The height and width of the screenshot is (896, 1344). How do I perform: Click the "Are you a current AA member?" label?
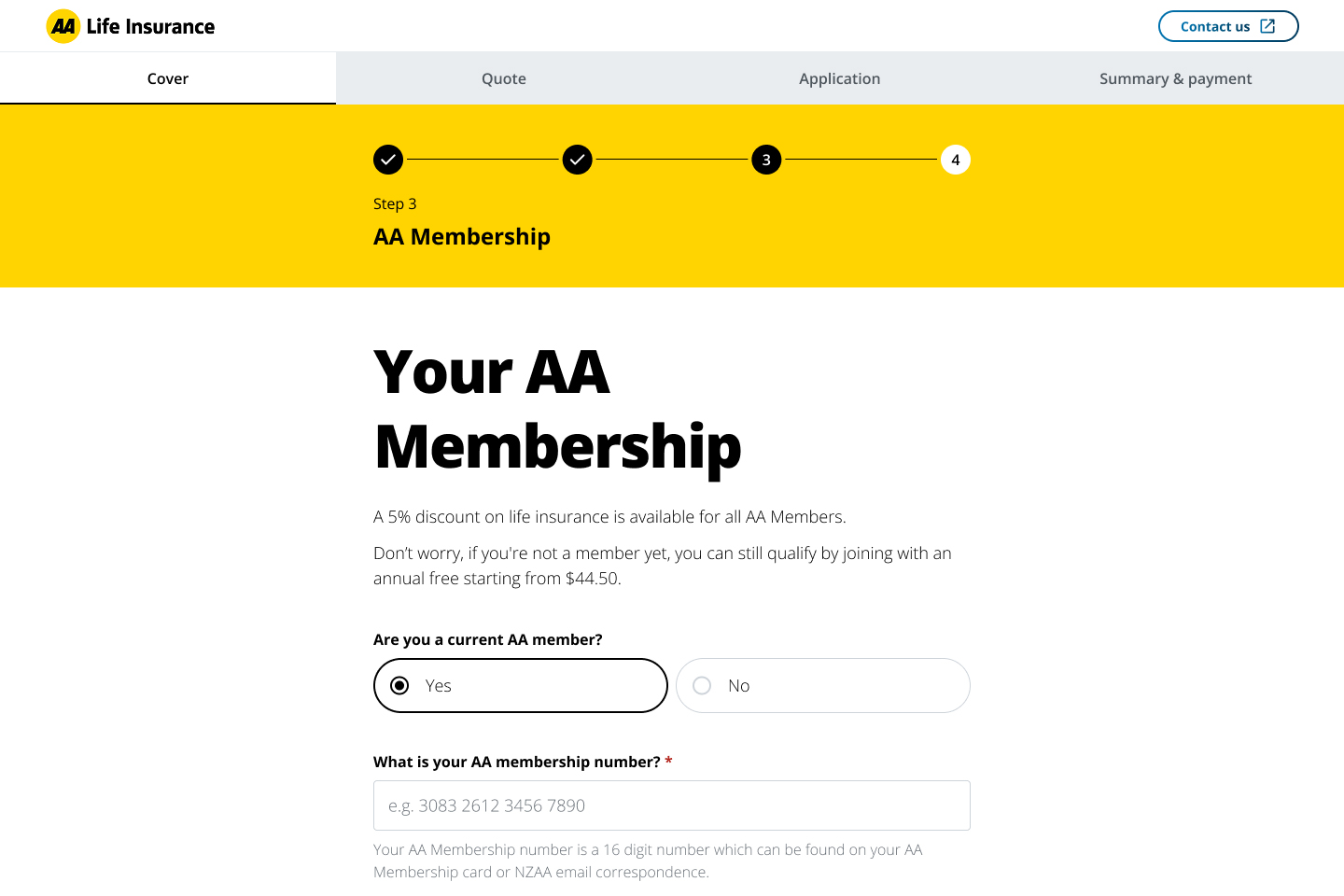click(x=487, y=639)
